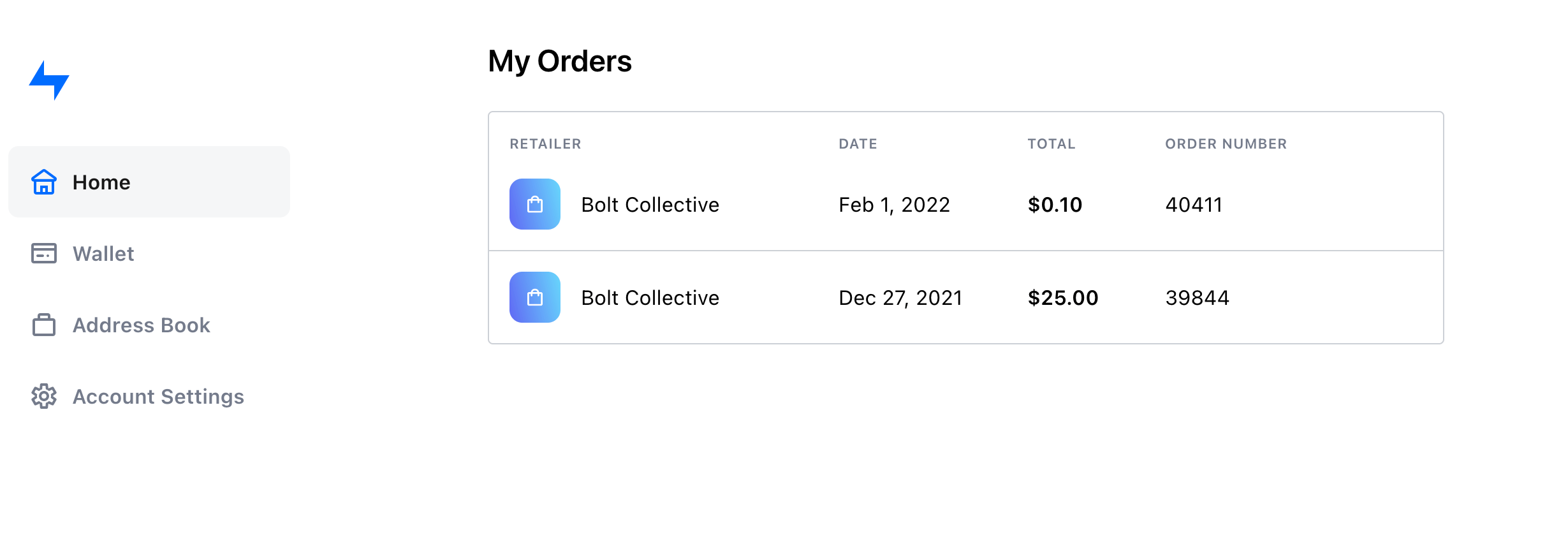The image size is (1568, 537).
Task: Click the $25.00 order total
Action: click(x=1063, y=298)
